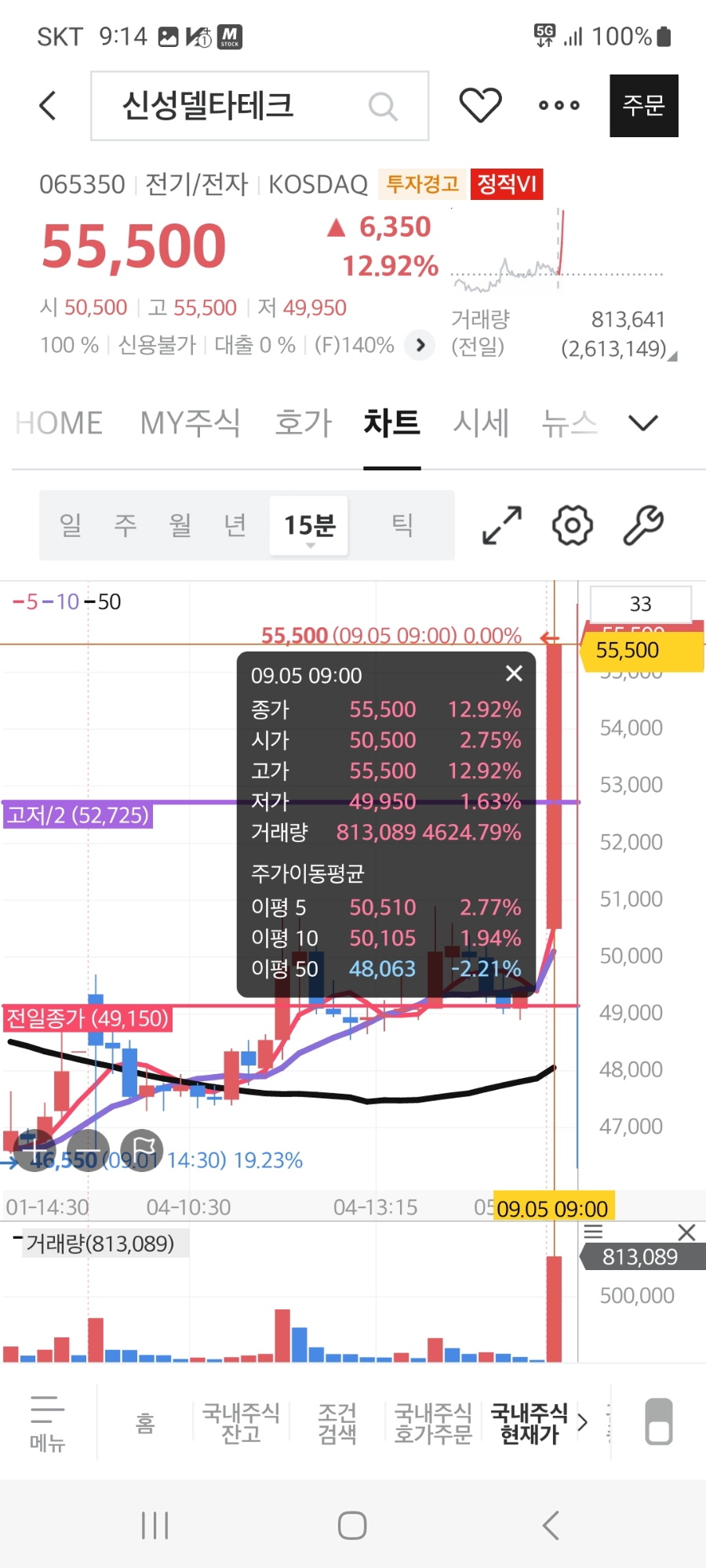
Task: Select the 년 yearly chart period
Action: click(235, 525)
